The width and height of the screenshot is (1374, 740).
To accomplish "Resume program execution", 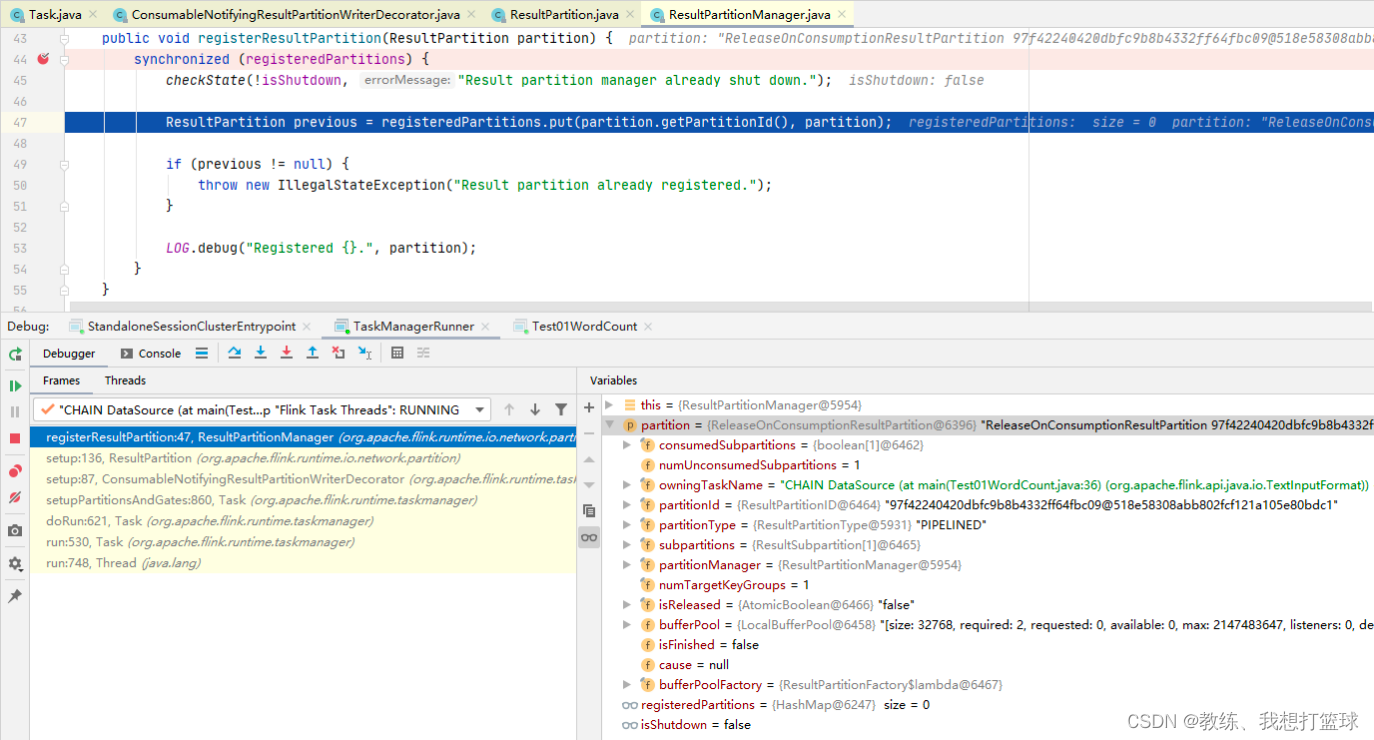I will pos(15,386).
